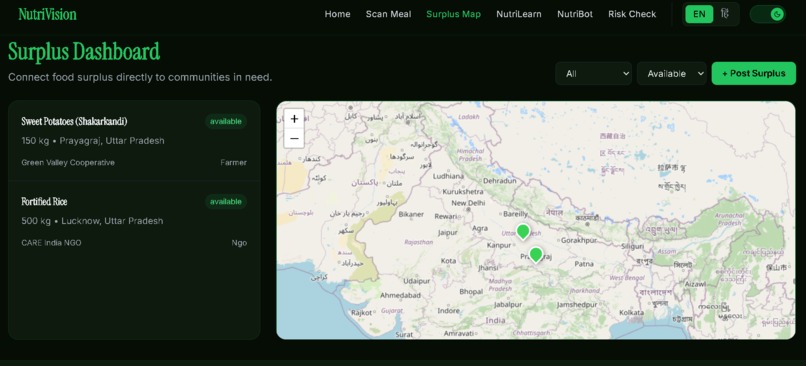Open the Available status dropdown
The height and width of the screenshot is (366, 806).
click(671, 74)
